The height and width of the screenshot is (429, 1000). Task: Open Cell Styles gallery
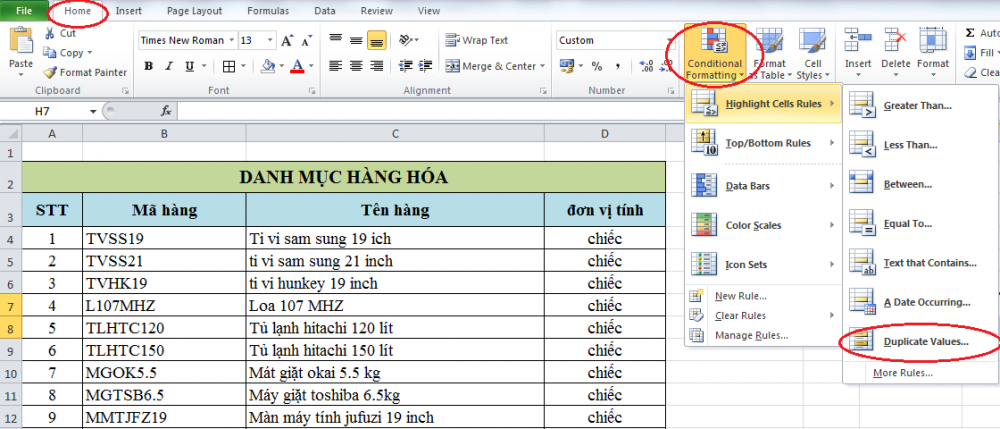pyautogui.click(x=812, y=54)
